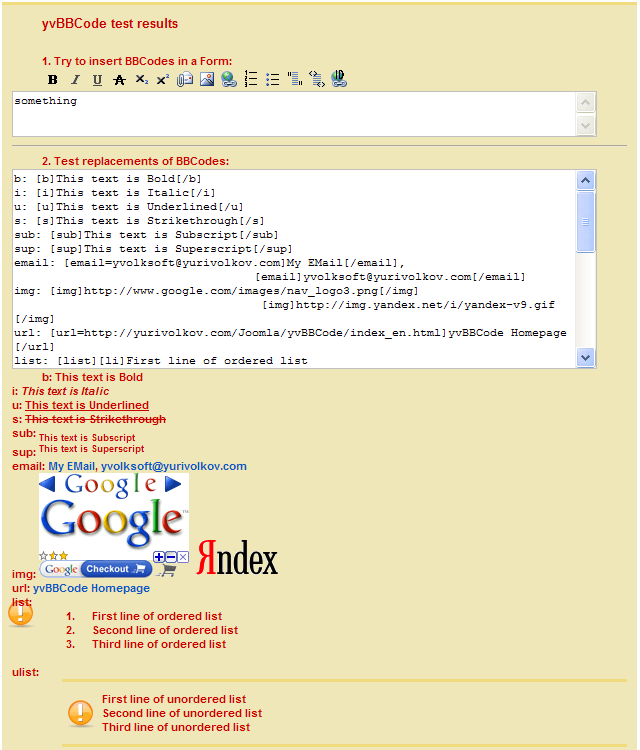Image resolution: width=640 pixels, height=750 pixels.
Task: Click 'This text is Underlined' output text
Action: tap(87, 405)
